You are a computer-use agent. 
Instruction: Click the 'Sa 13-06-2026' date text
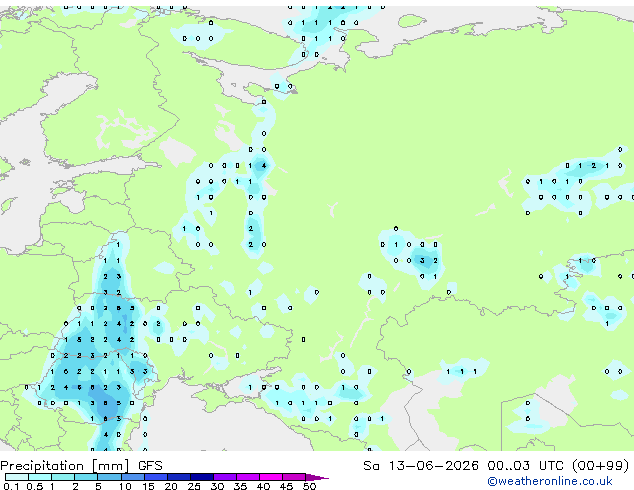(421, 466)
